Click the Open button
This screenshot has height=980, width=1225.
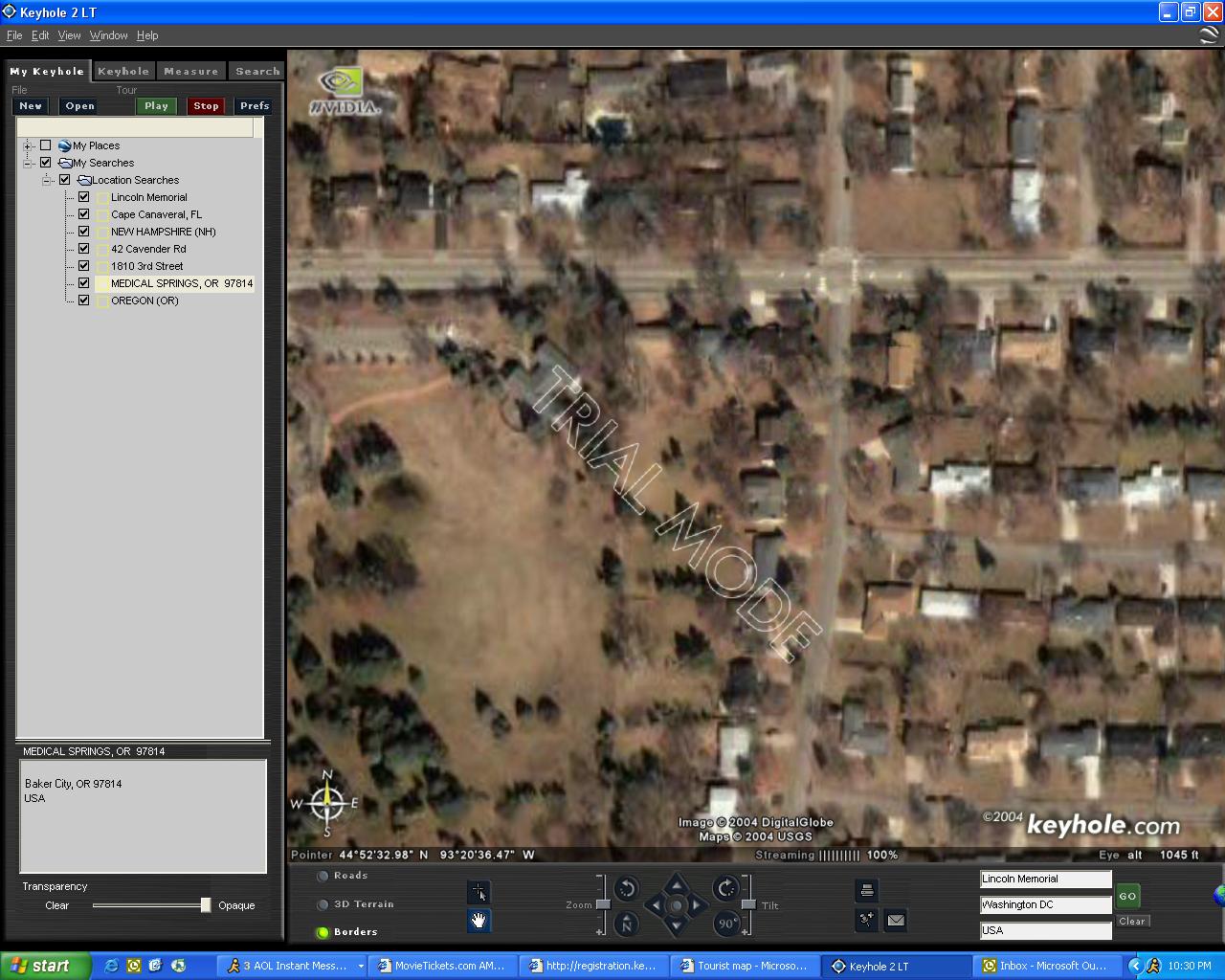tap(79, 106)
